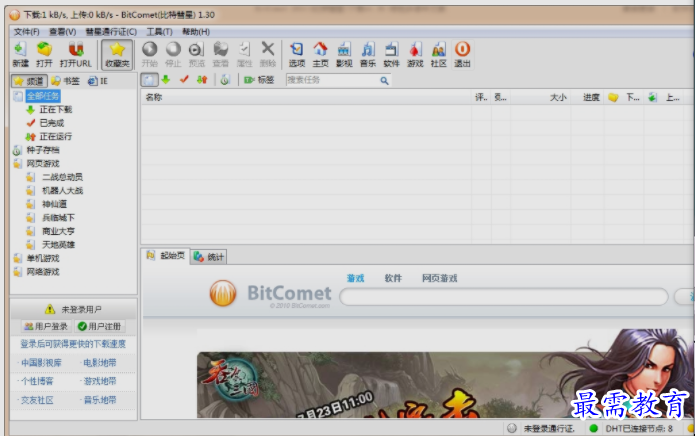Click the 主页 (Home) house icon
695x436 pixels.
[320, 54]
